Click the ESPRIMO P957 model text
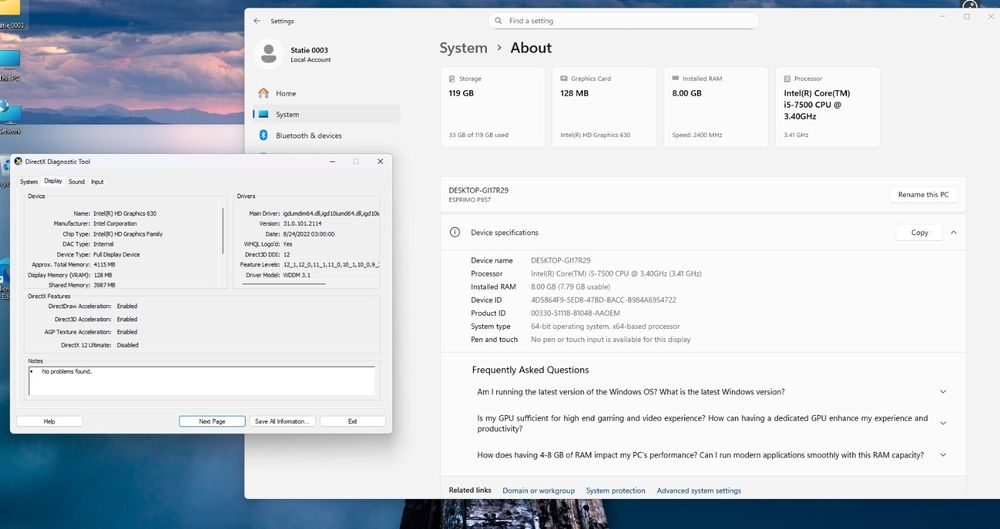 (x=469, y=200)
